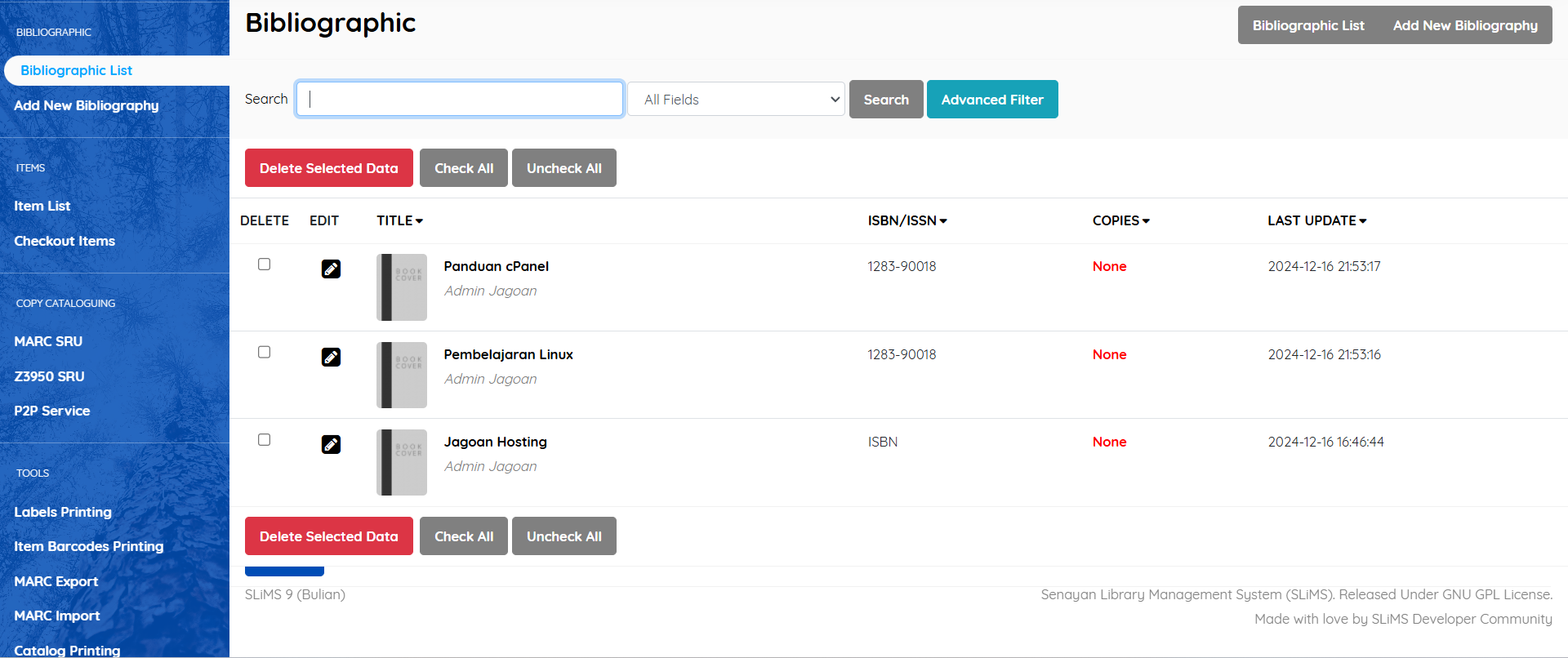The height and width of the screenshot is (658, 1568).
Task: Open book cover thumbnail of Panduan cPanel
Action: (402, 287)
